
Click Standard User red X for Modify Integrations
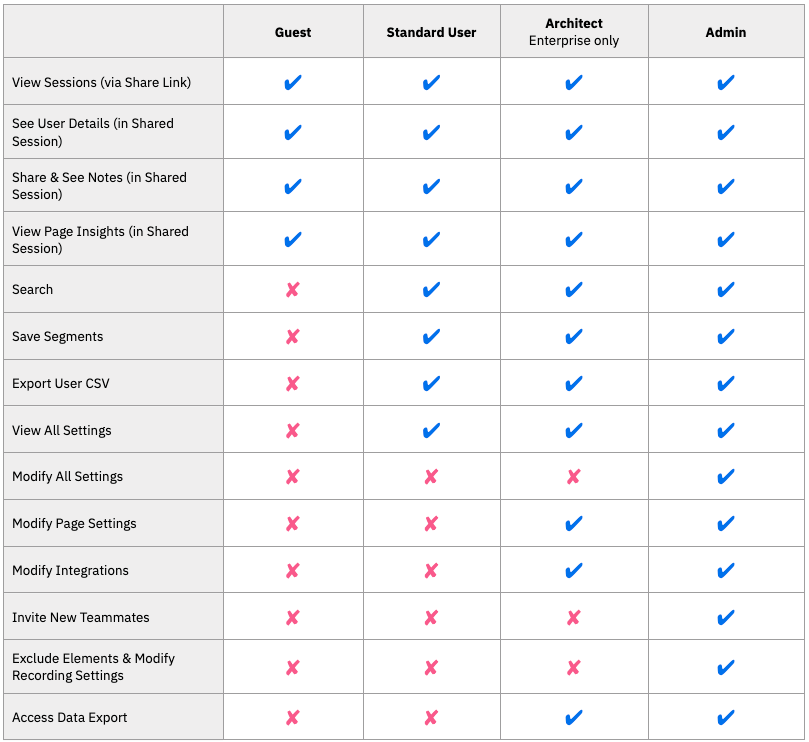click(x=431, y=570)
